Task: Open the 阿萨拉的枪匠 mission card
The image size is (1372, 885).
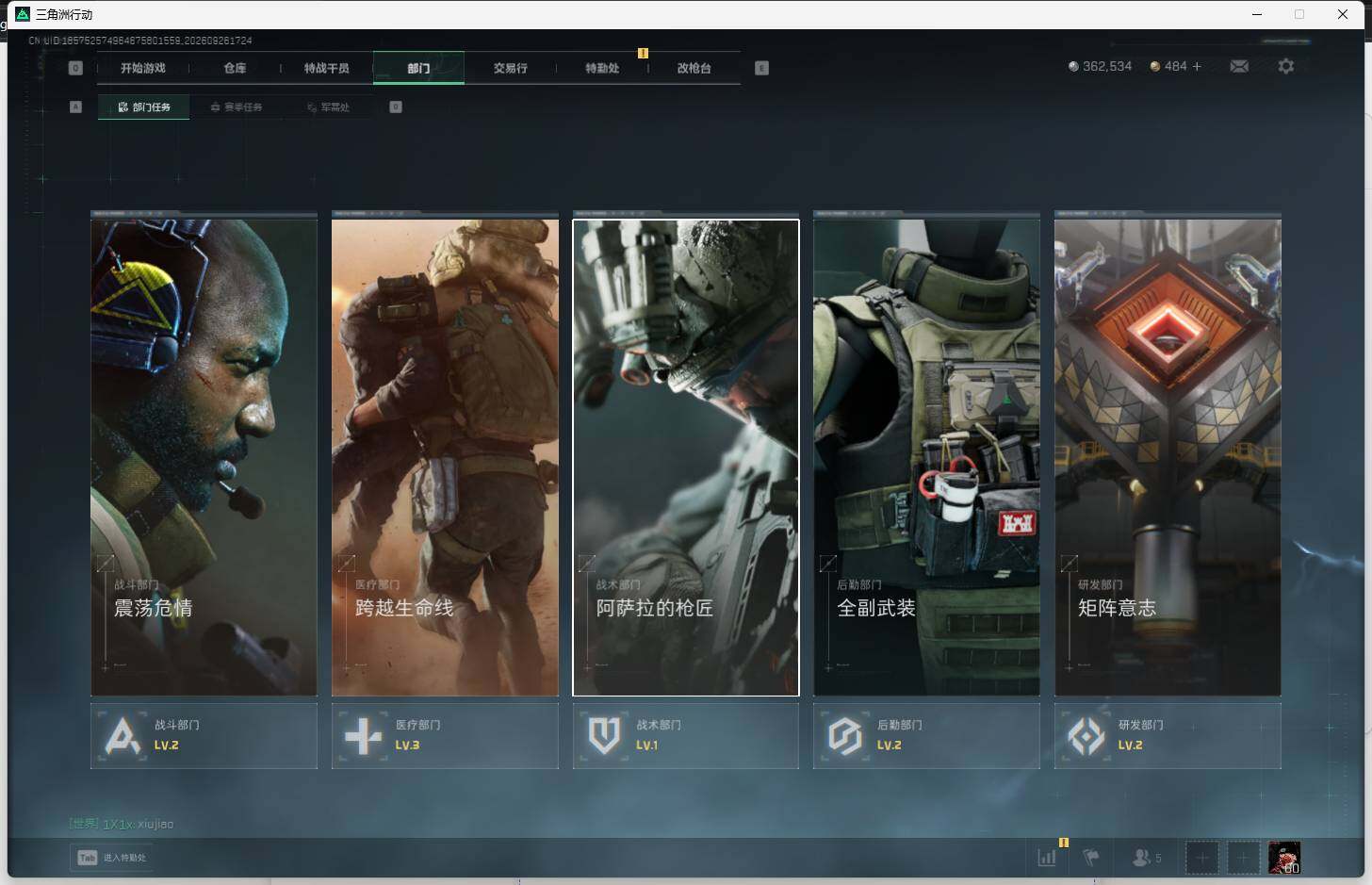Action: point(686,457)
